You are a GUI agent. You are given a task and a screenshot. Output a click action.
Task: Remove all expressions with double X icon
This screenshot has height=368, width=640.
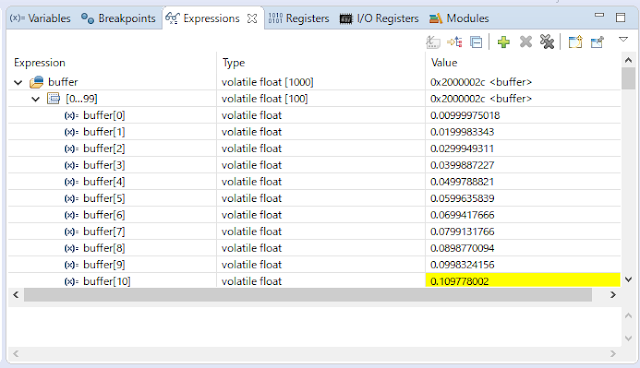pyautogui.click(x=547, y=42)
